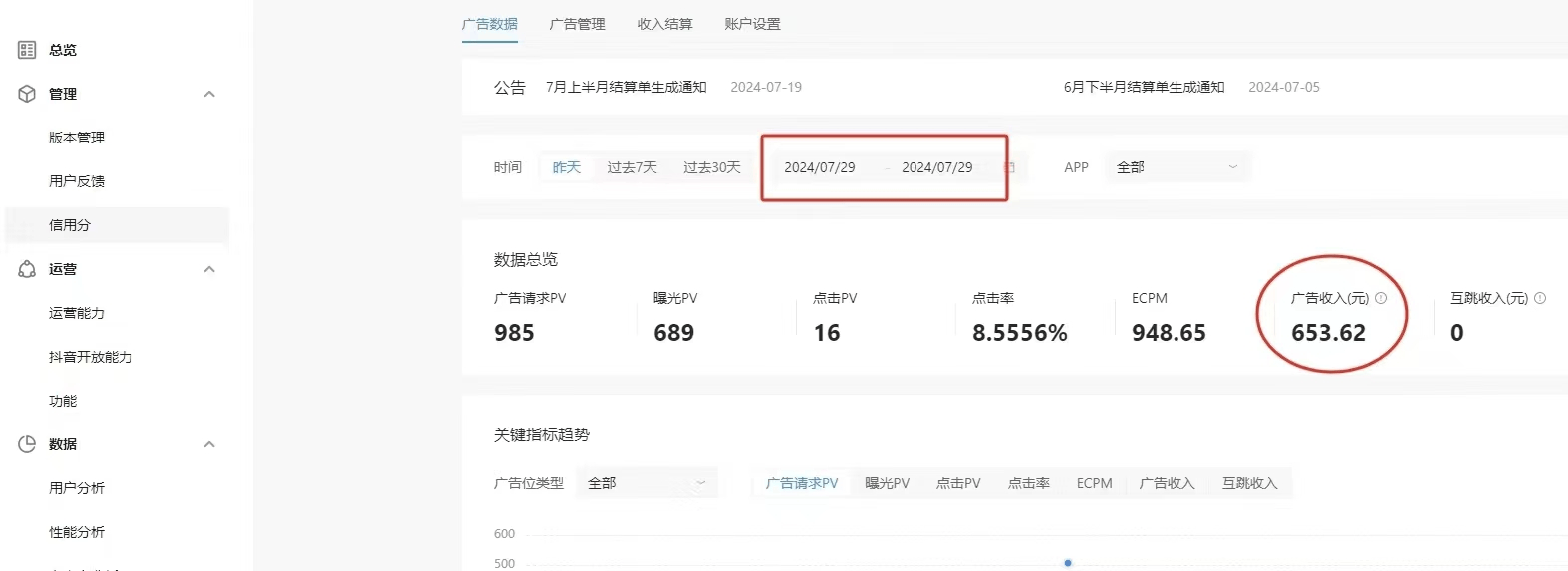The image size is (1568, 571).
Task: Click the 数据 pie chart icon
Action: click(27, 444)
